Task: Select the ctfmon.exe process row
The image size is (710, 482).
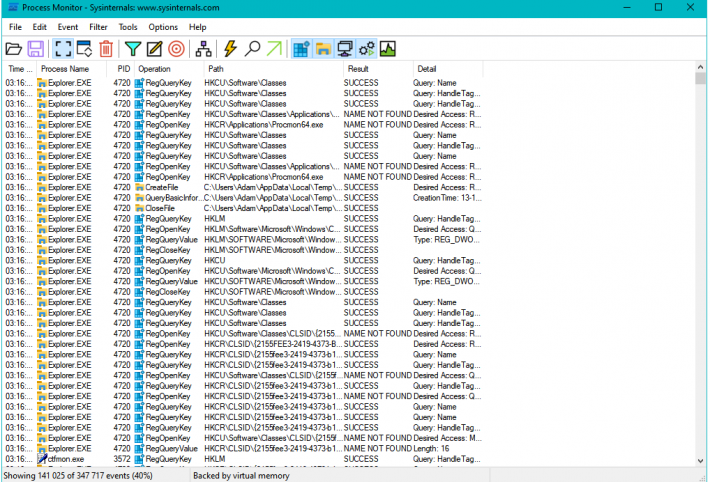Action: click(x=243, y=459)
